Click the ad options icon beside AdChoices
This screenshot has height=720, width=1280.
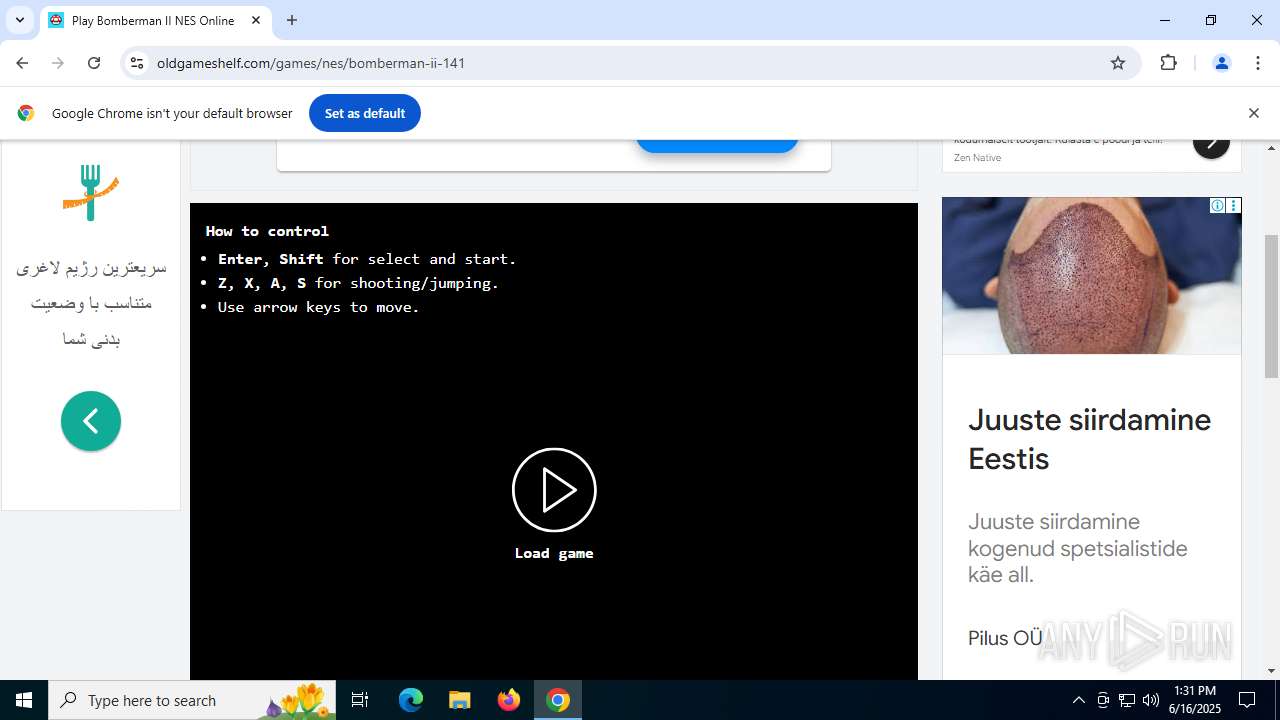tap(1233, 205)
